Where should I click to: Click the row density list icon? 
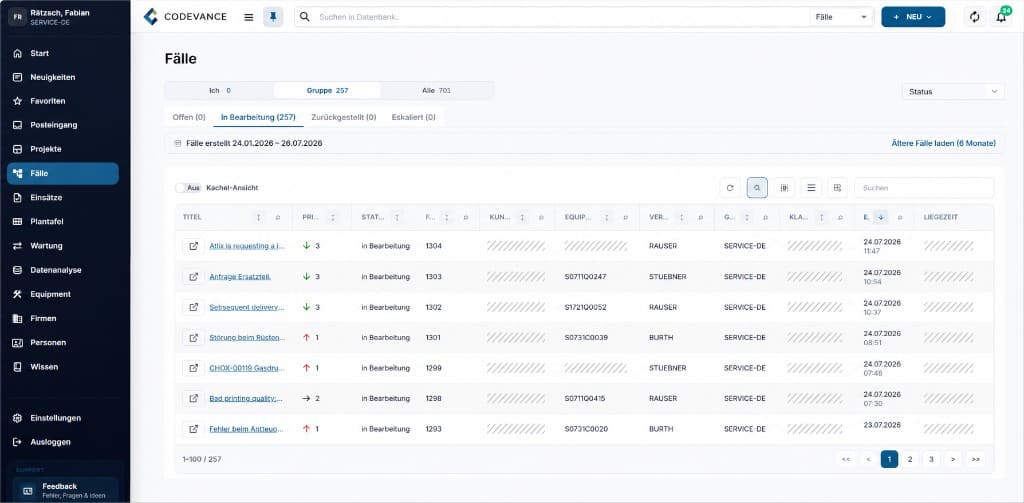coord(811,188)
